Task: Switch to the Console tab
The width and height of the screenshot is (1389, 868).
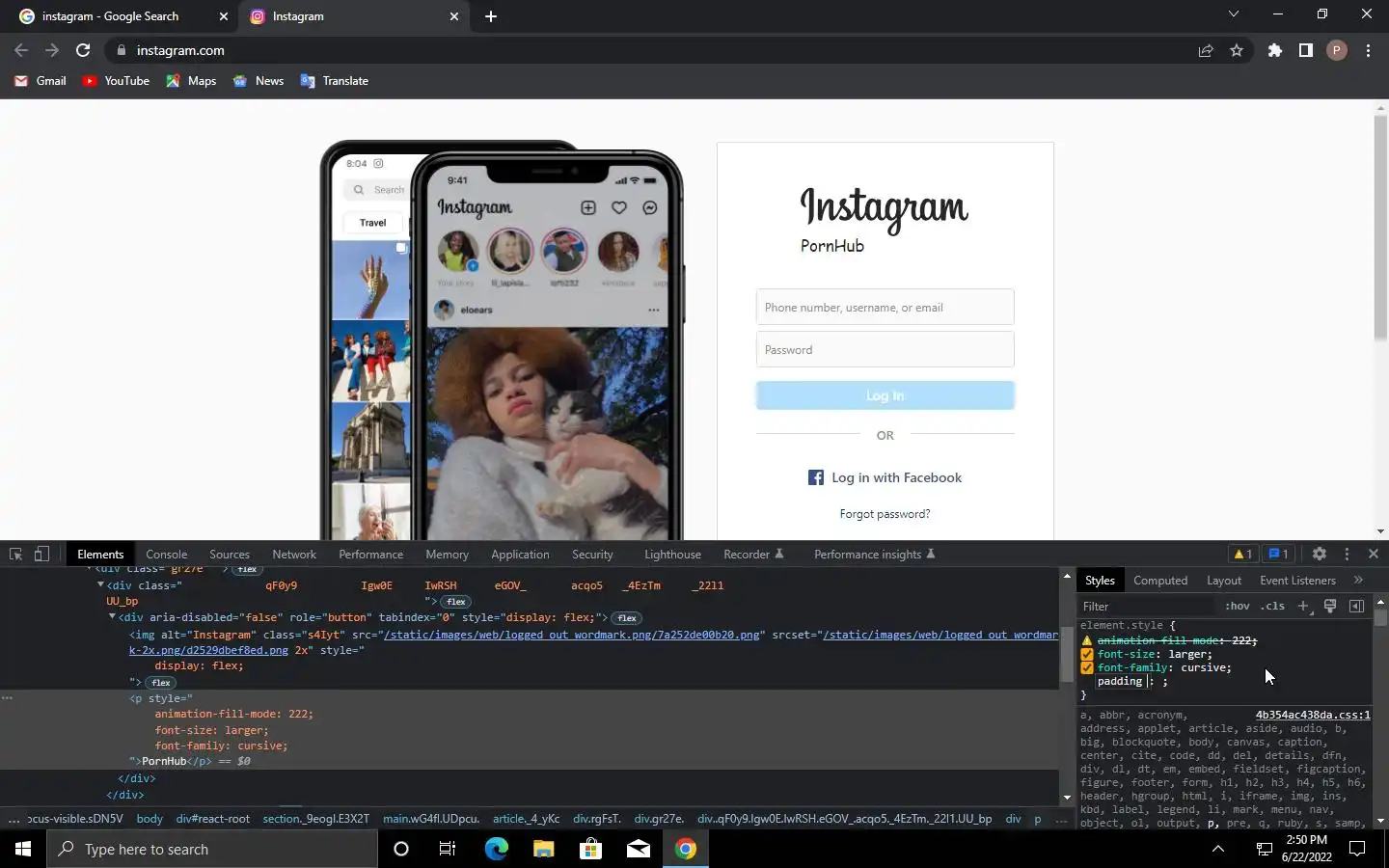Action: [x=166, y=555]
